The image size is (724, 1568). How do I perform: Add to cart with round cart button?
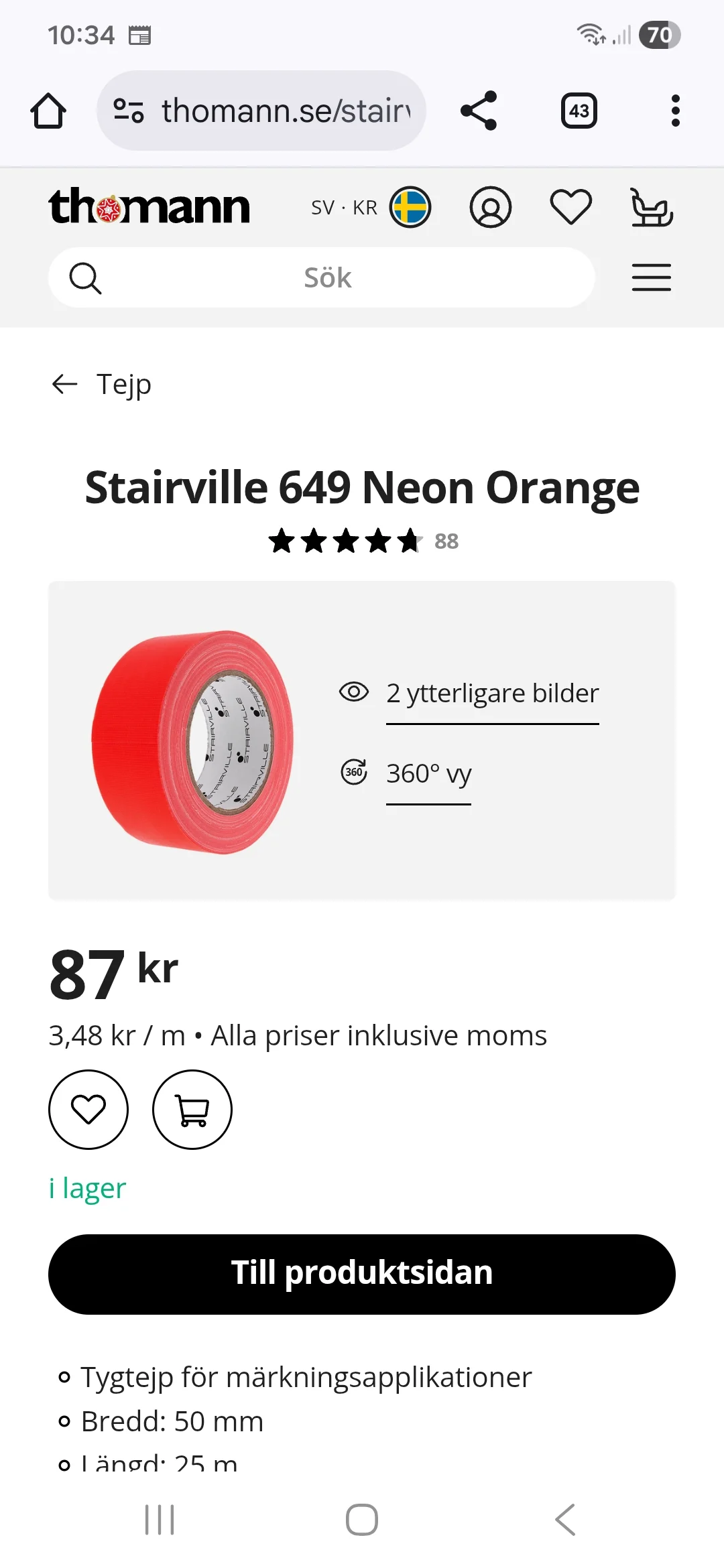(192, 1110)
